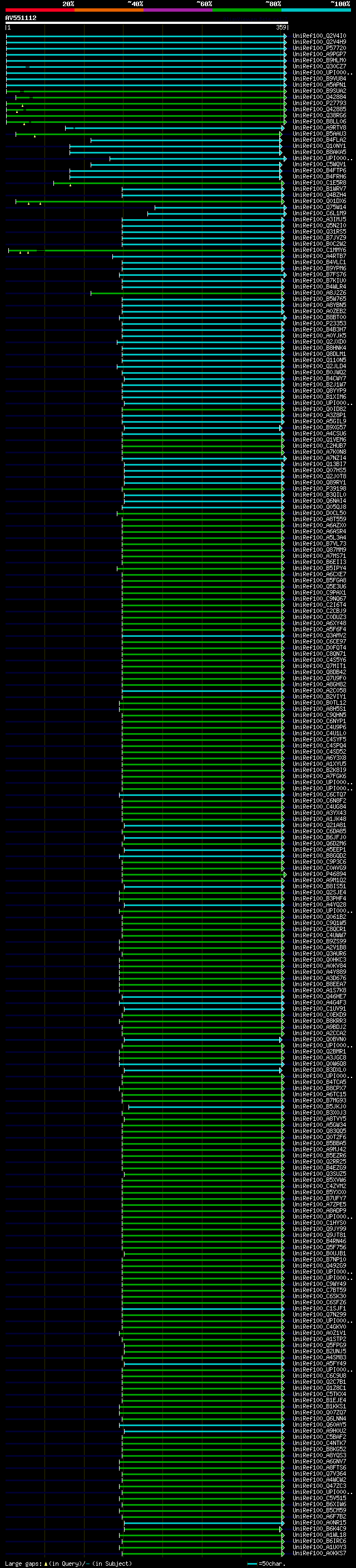Viewport: 356px width, 1568px height.
Task: Open hit UniRef100_Q30CZ7
Action: [x=319, y=66]
